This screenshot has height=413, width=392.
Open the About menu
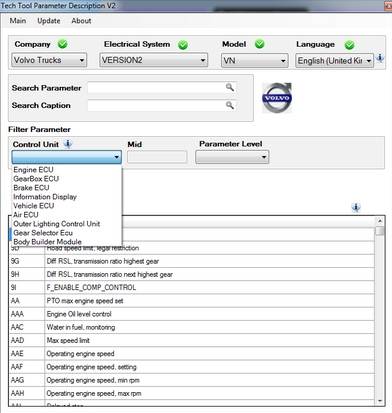pos(81,21)
